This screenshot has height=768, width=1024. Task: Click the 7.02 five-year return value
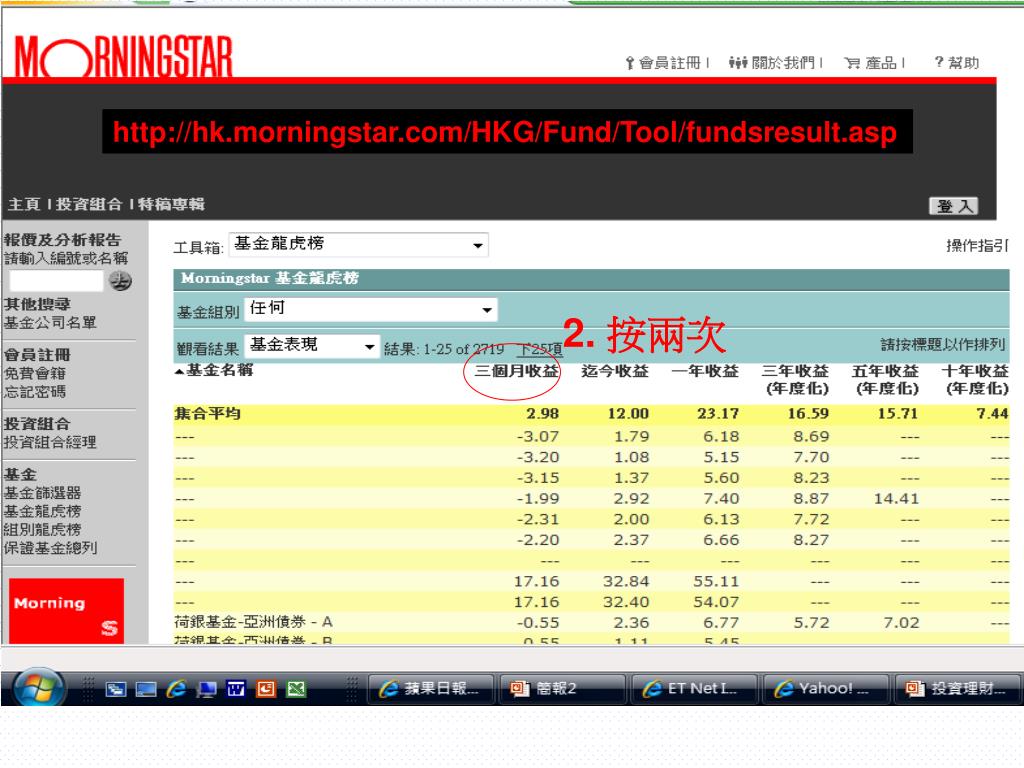click(901, 623)
